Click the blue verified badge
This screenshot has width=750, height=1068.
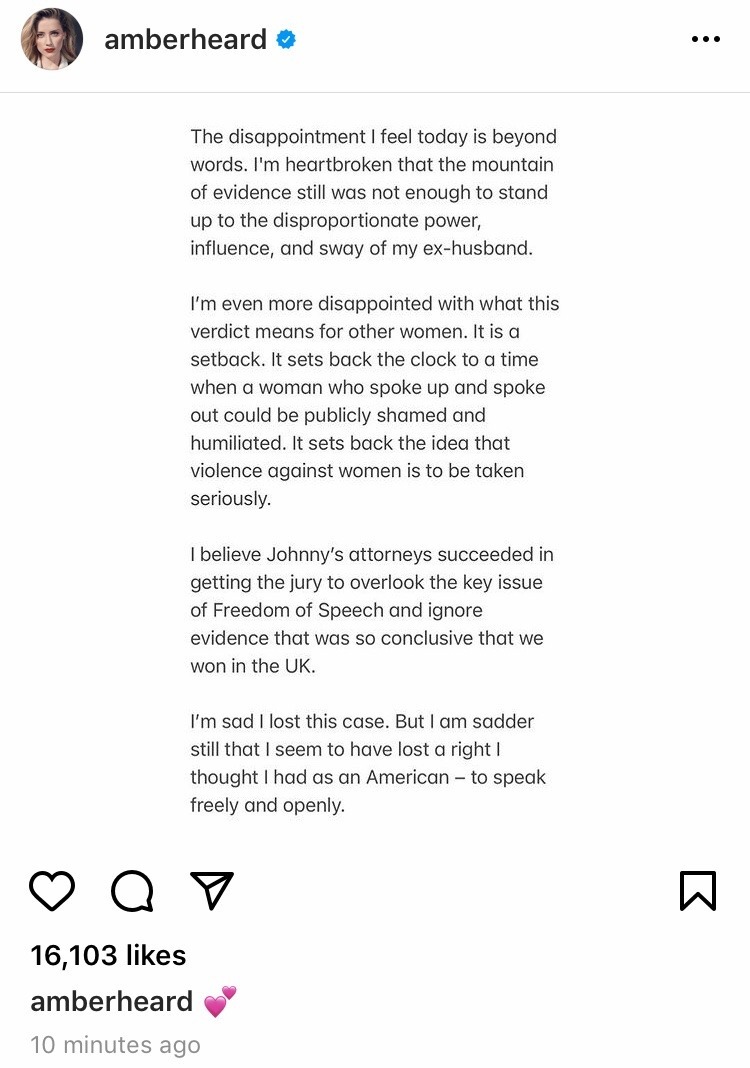click(286, 40)
